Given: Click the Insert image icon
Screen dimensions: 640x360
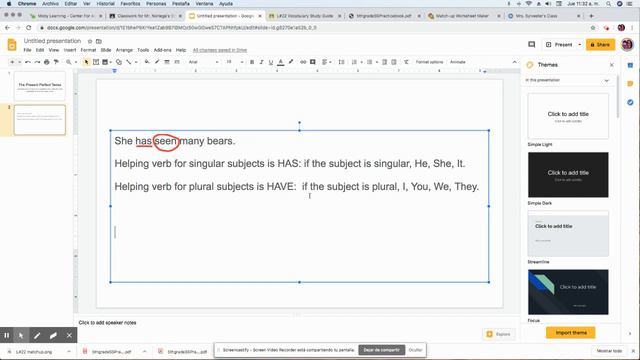Looking at the screenshot, I should [105, 62].
